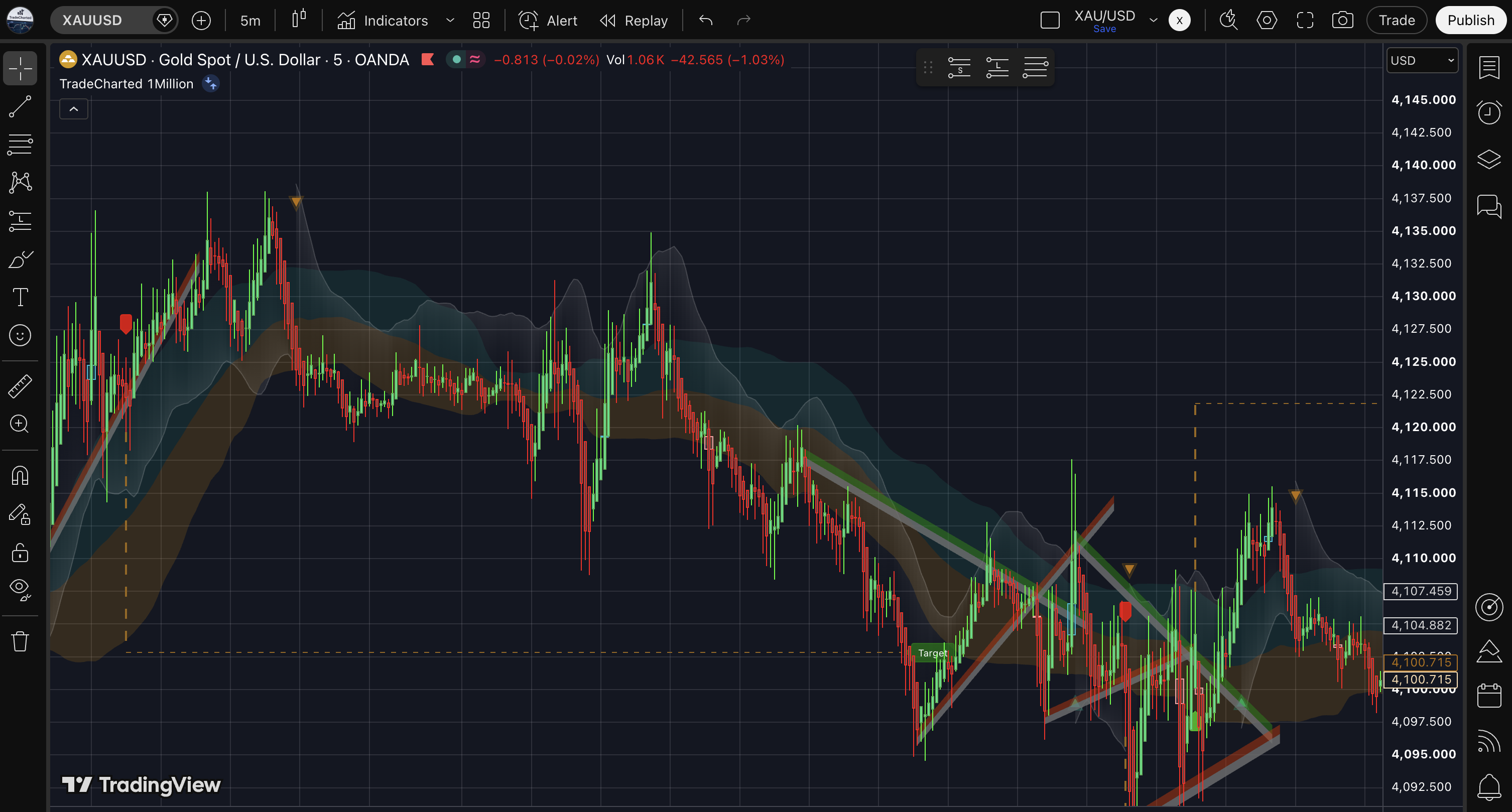The width and height of the screenshot is (1512, 812).
Task: Toggle lock all drawing tools
Action: [x=20, y=553]
